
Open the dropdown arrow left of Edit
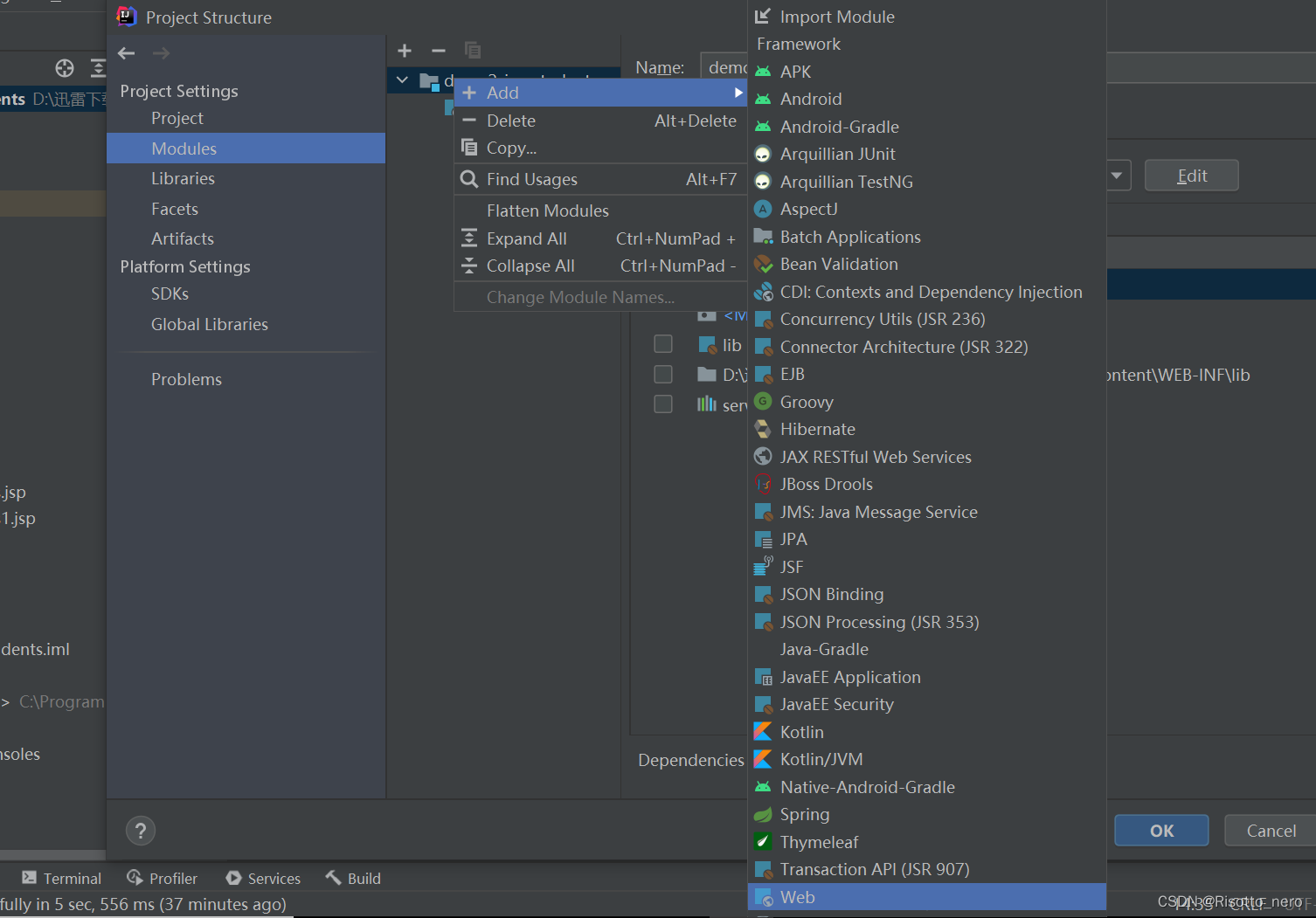[x=1118, y=175]
